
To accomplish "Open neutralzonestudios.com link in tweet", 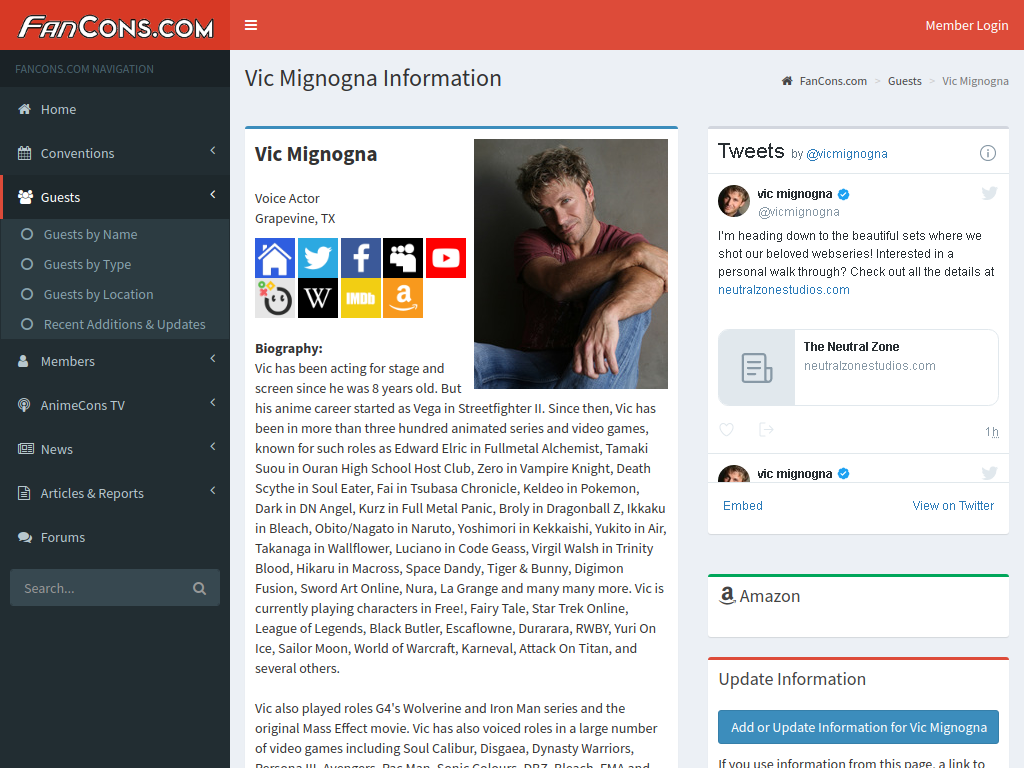I will click(784, 290).
